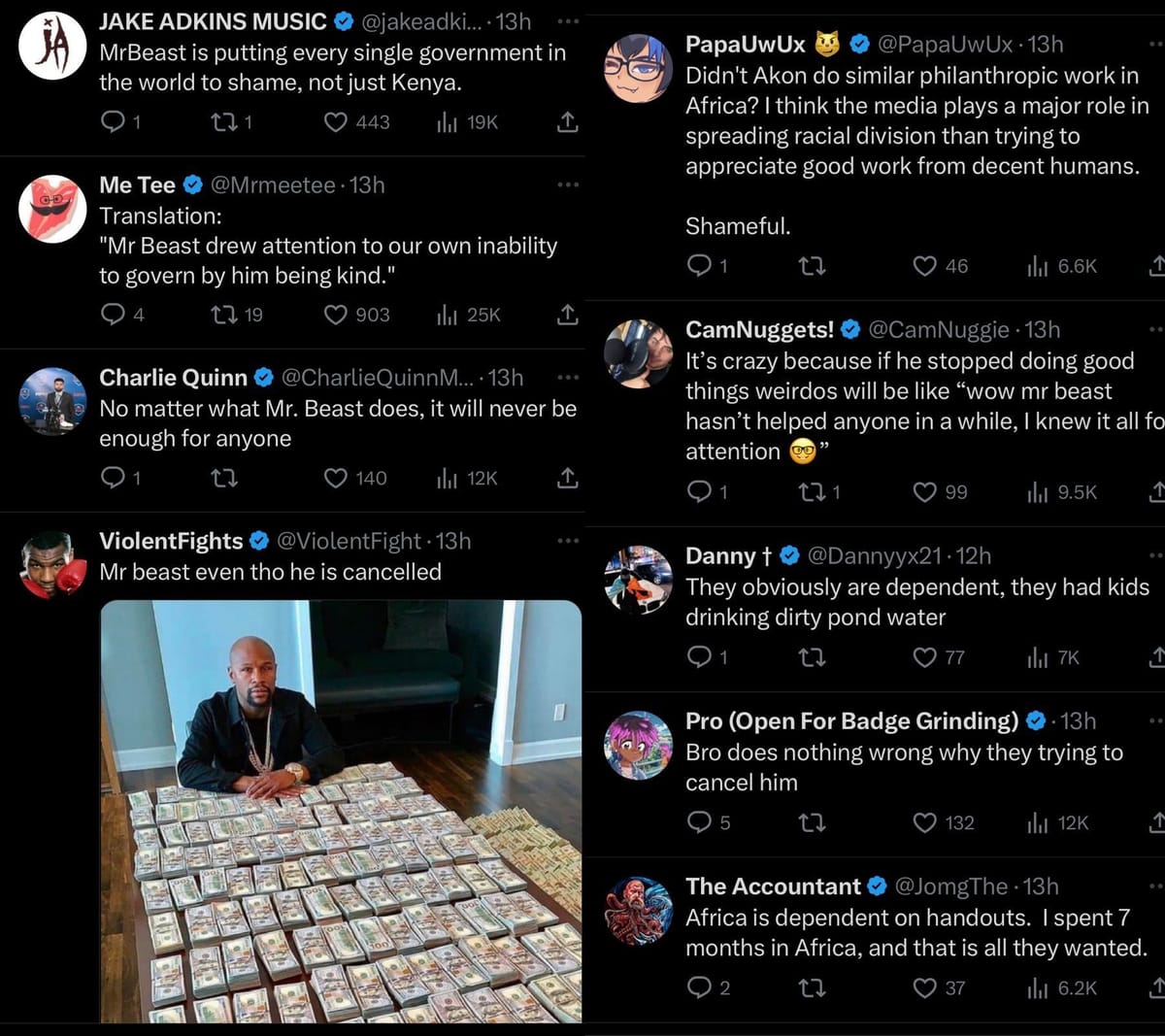View analytics on Me Tee's tweet
Image resolution: width=1165 pixels, height=1036 pixels.
(x=448, y=315)
